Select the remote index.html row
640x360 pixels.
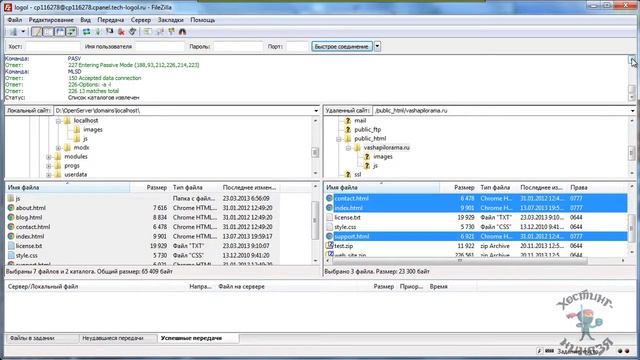[476, 208]
